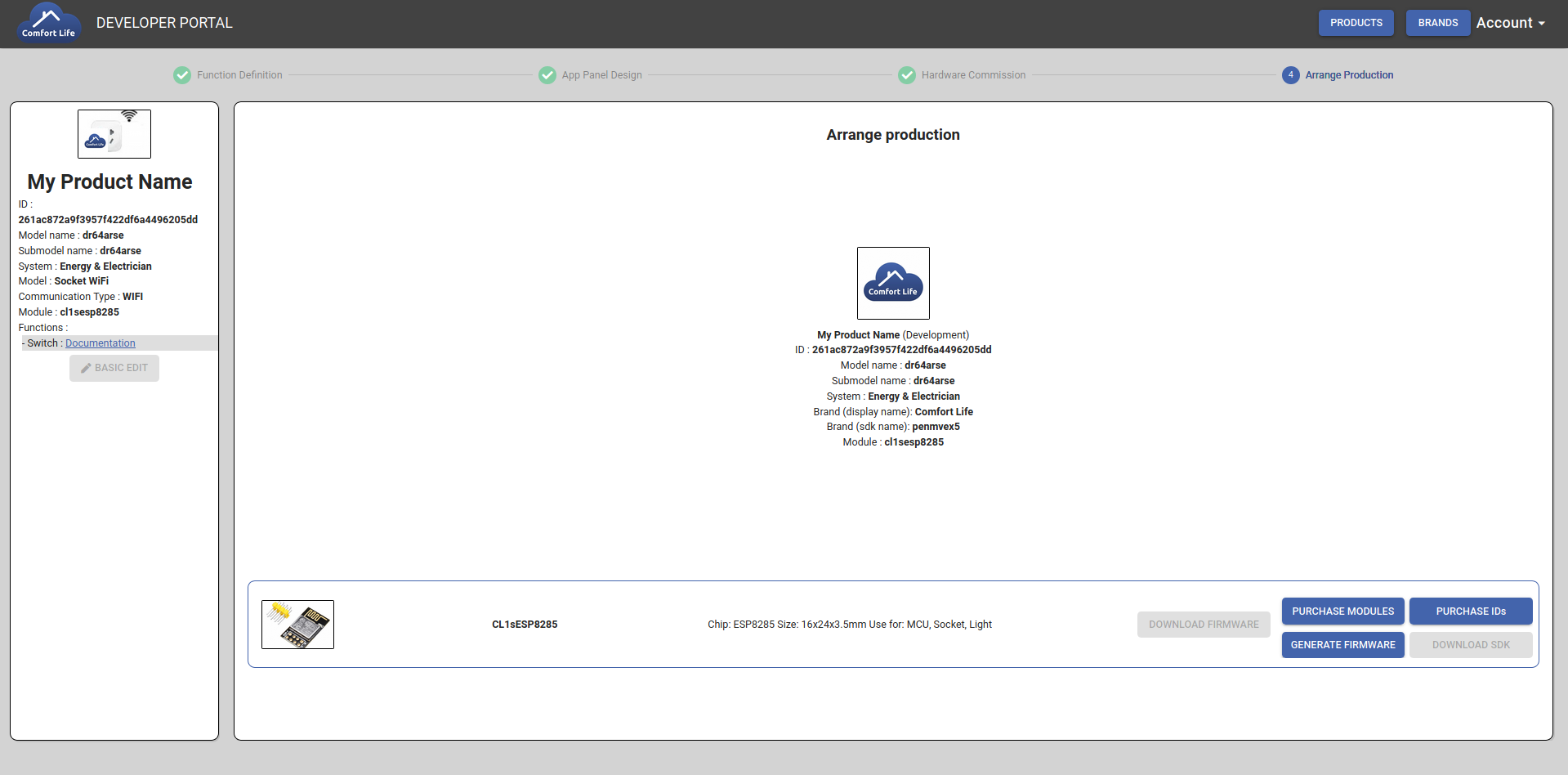
Task: Click the App Panel Design checkmark icon
Action: click(x=547, y=75)
